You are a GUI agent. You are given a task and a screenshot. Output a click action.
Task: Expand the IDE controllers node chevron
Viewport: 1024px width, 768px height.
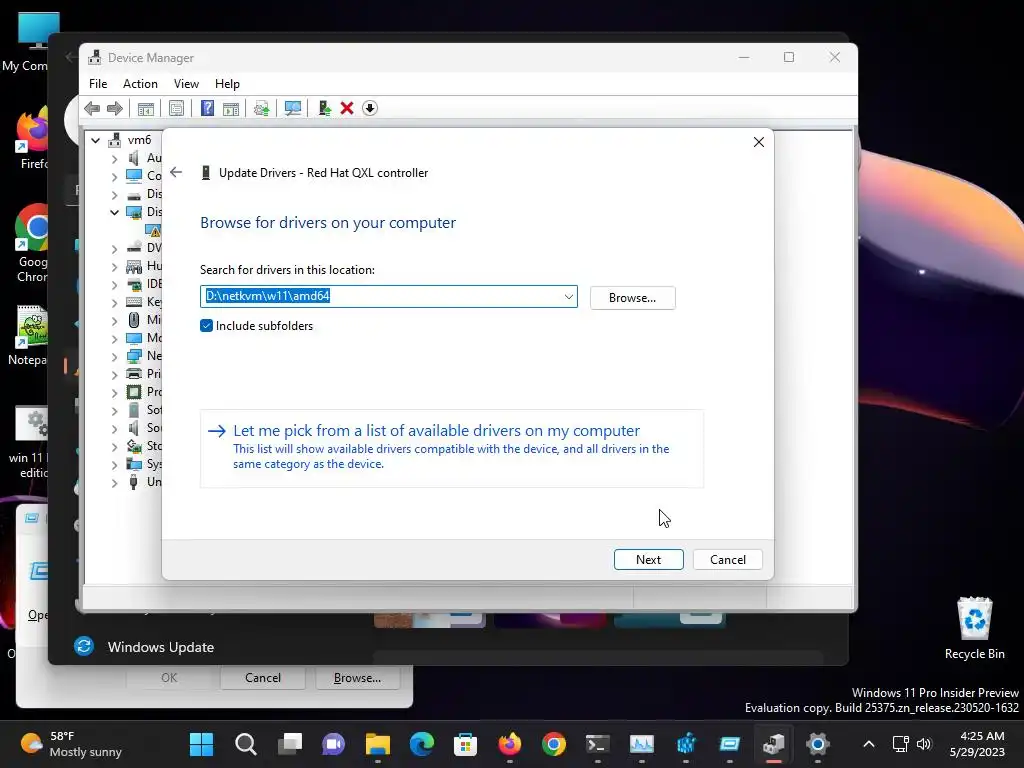pos(114,285)
